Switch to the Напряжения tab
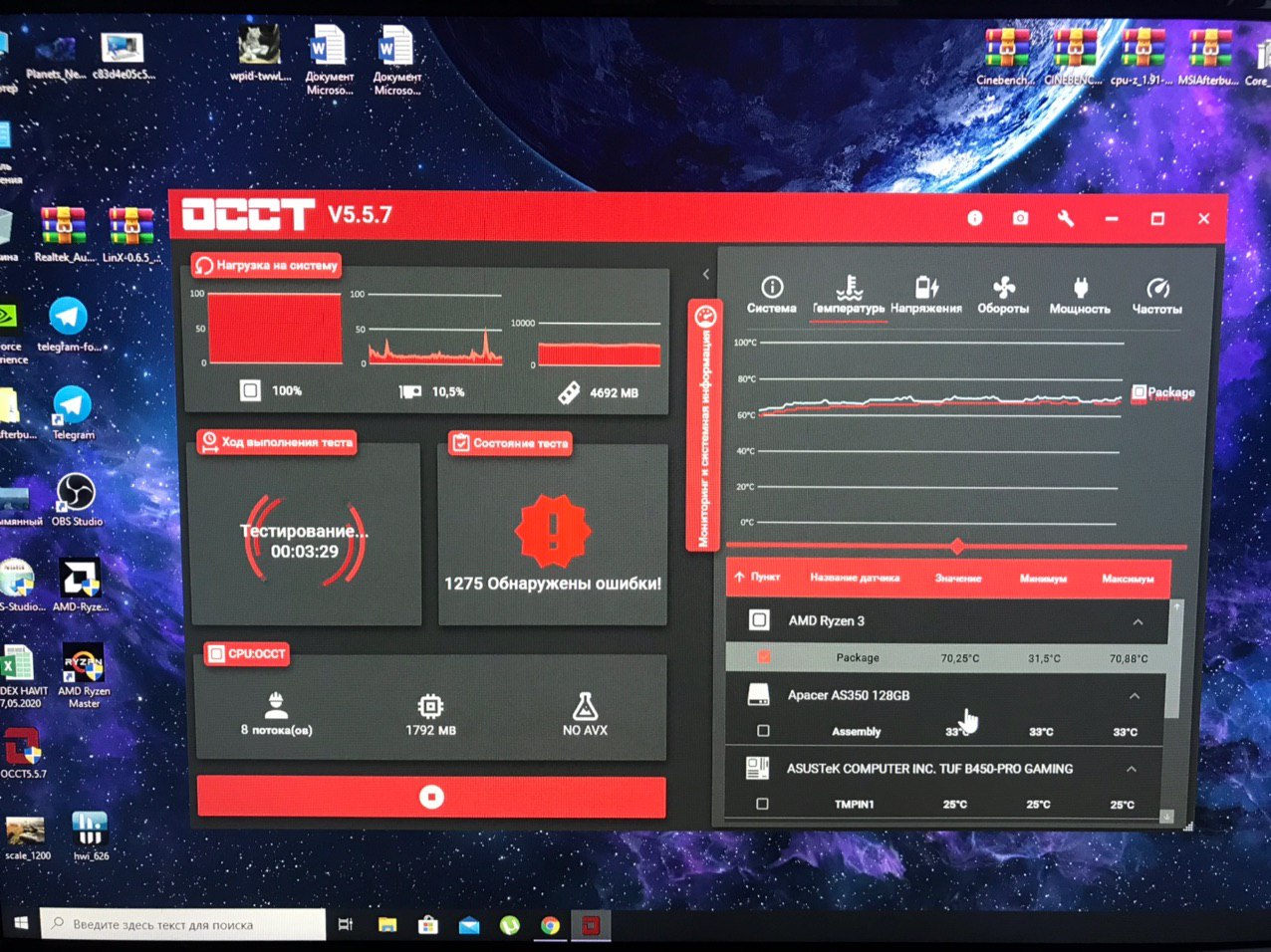The width and height of the screenshot is (1271, 952). [x=926, y=296]
